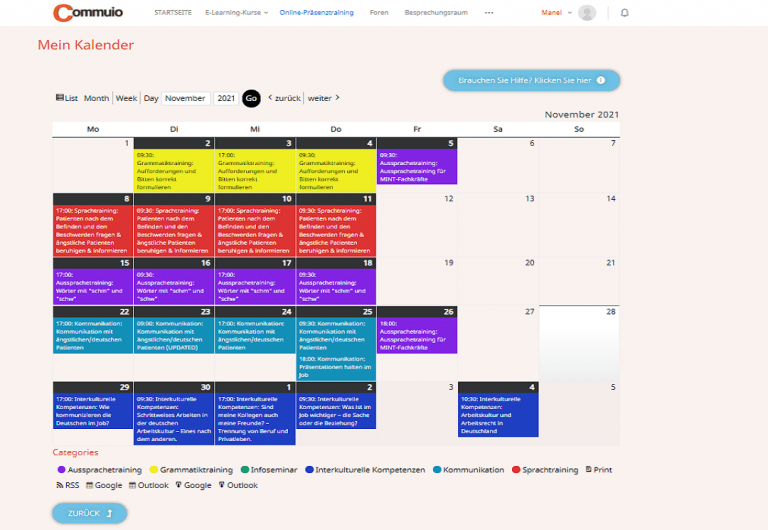Viewport: 768px width, 530px height.
Task: Open Aussprachetraining event on November 18
Action: (336, 287)
